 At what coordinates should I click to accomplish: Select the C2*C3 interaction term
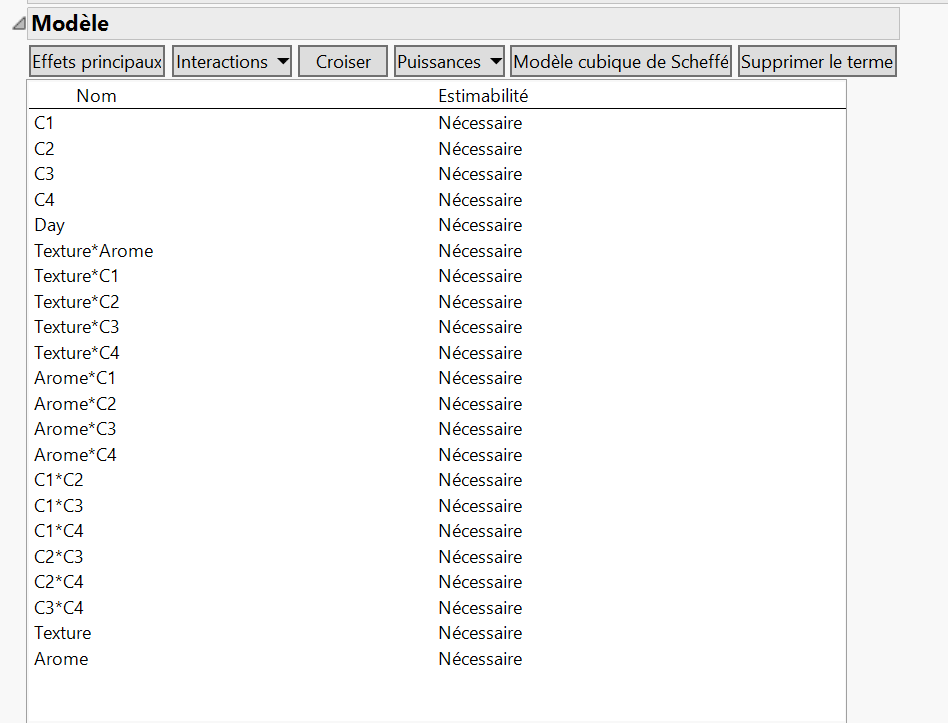click(x=60, y=557)
